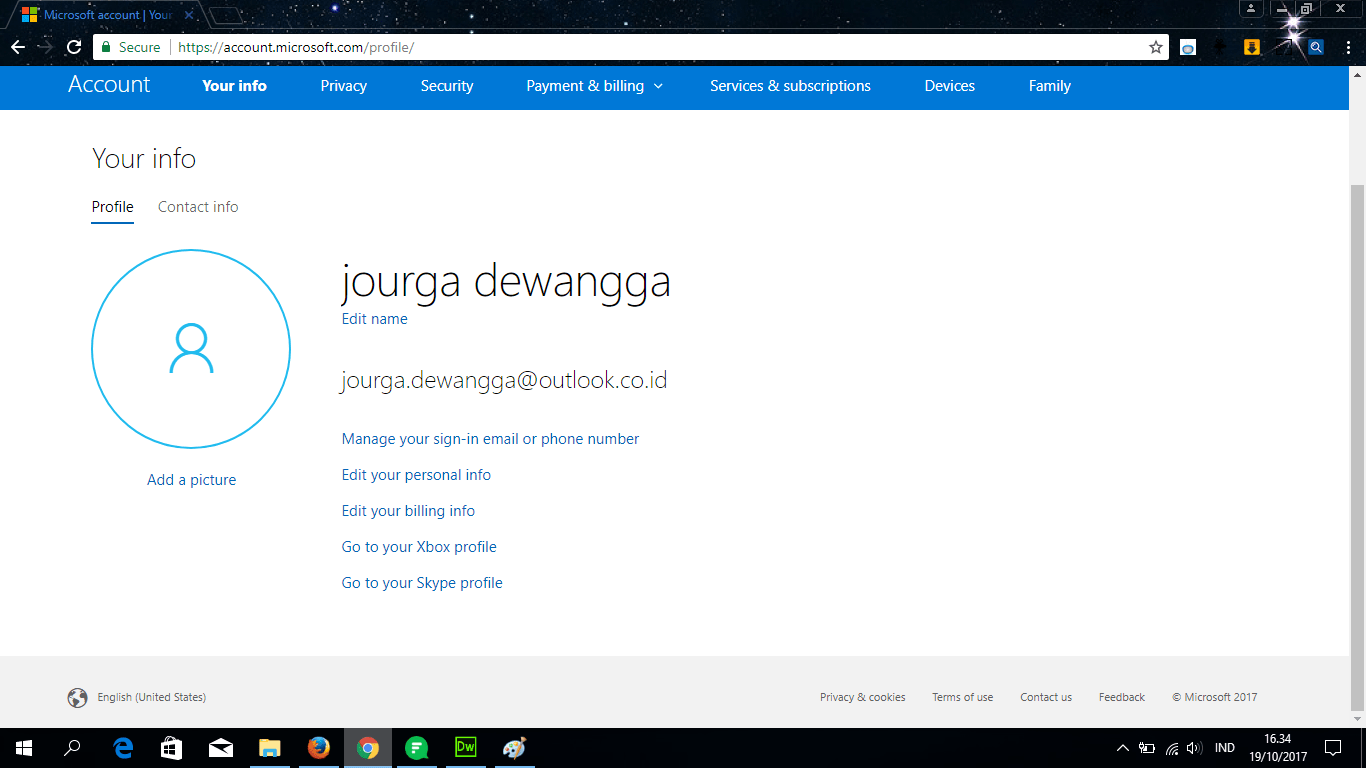
Task: Open Manage your sign-in email or phone number
Action: point(490,439)
